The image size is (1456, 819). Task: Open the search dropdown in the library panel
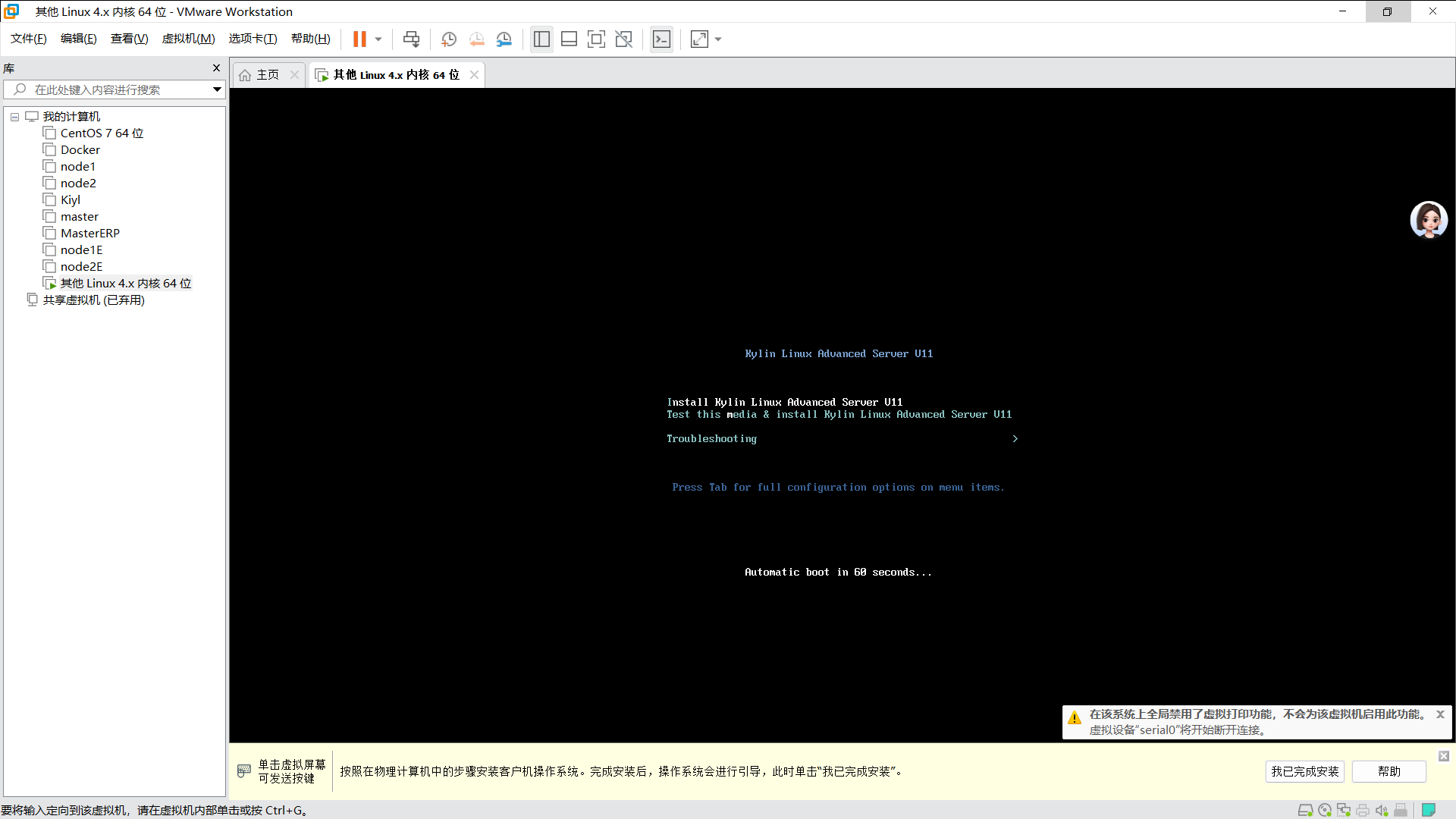[x=217, y=89]
